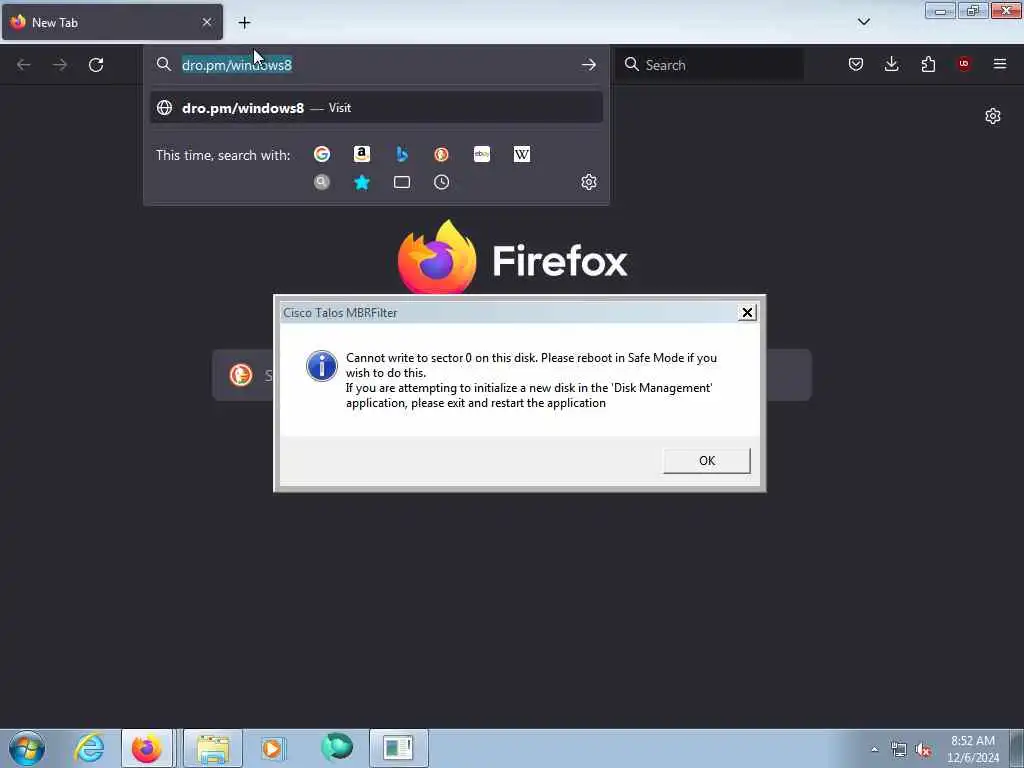Click the Firefox forward arrow
Image resolution: width=1024 pixels, height=768 pixels.
pos(59,65)
